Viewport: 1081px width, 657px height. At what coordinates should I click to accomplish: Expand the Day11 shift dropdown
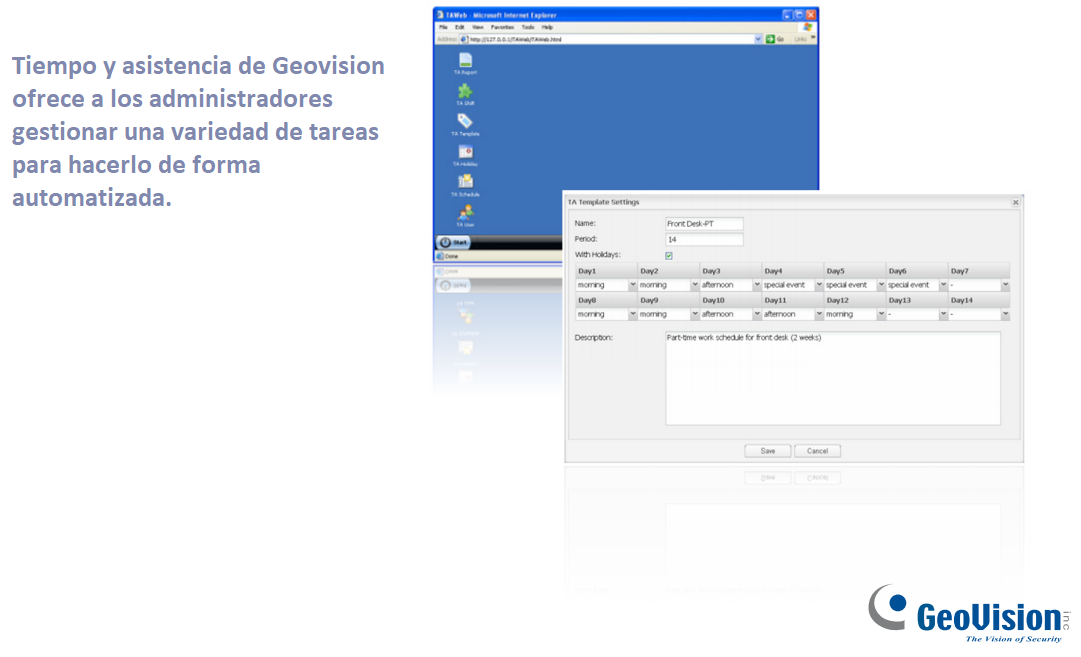click(819, 314)
